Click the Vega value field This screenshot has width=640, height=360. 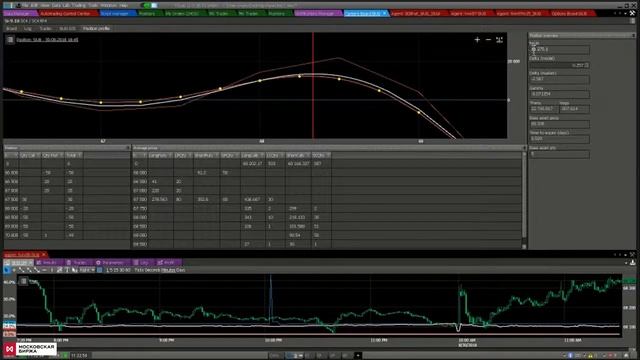574,109
